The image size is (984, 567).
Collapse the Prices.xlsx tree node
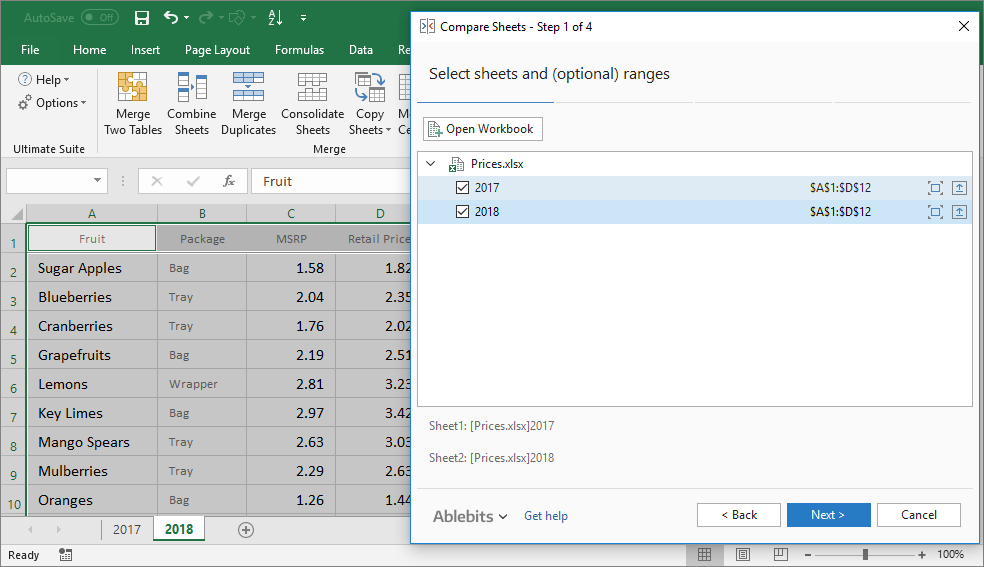430,164
